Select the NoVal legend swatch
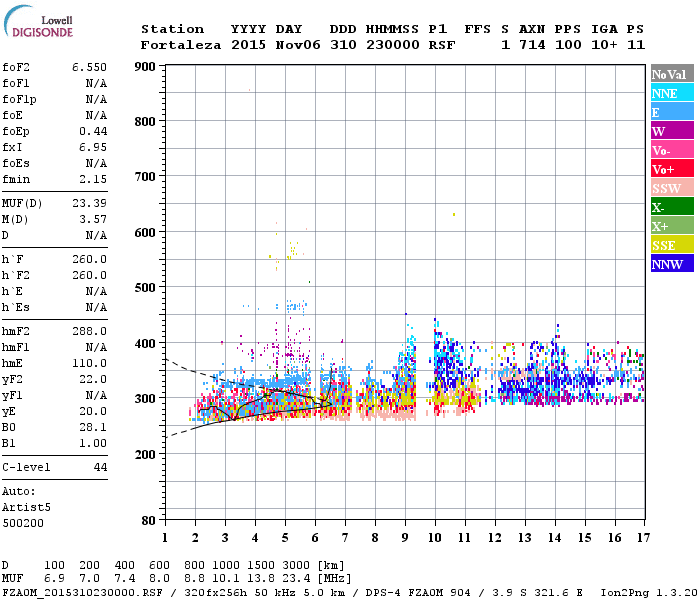Screen dimensions: 700x600 672,74
